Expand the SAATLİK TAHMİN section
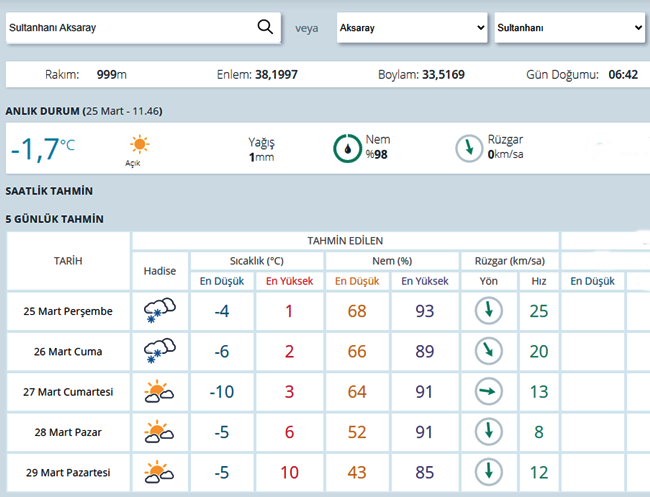Image resolution: width=650 pixels, height=497 pixels. click(49, 191)
